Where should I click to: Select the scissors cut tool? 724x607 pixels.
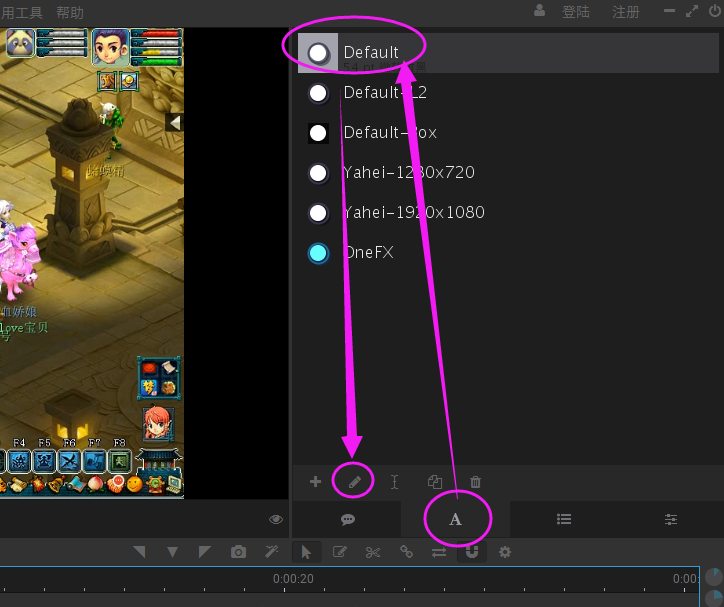[373, 552]
